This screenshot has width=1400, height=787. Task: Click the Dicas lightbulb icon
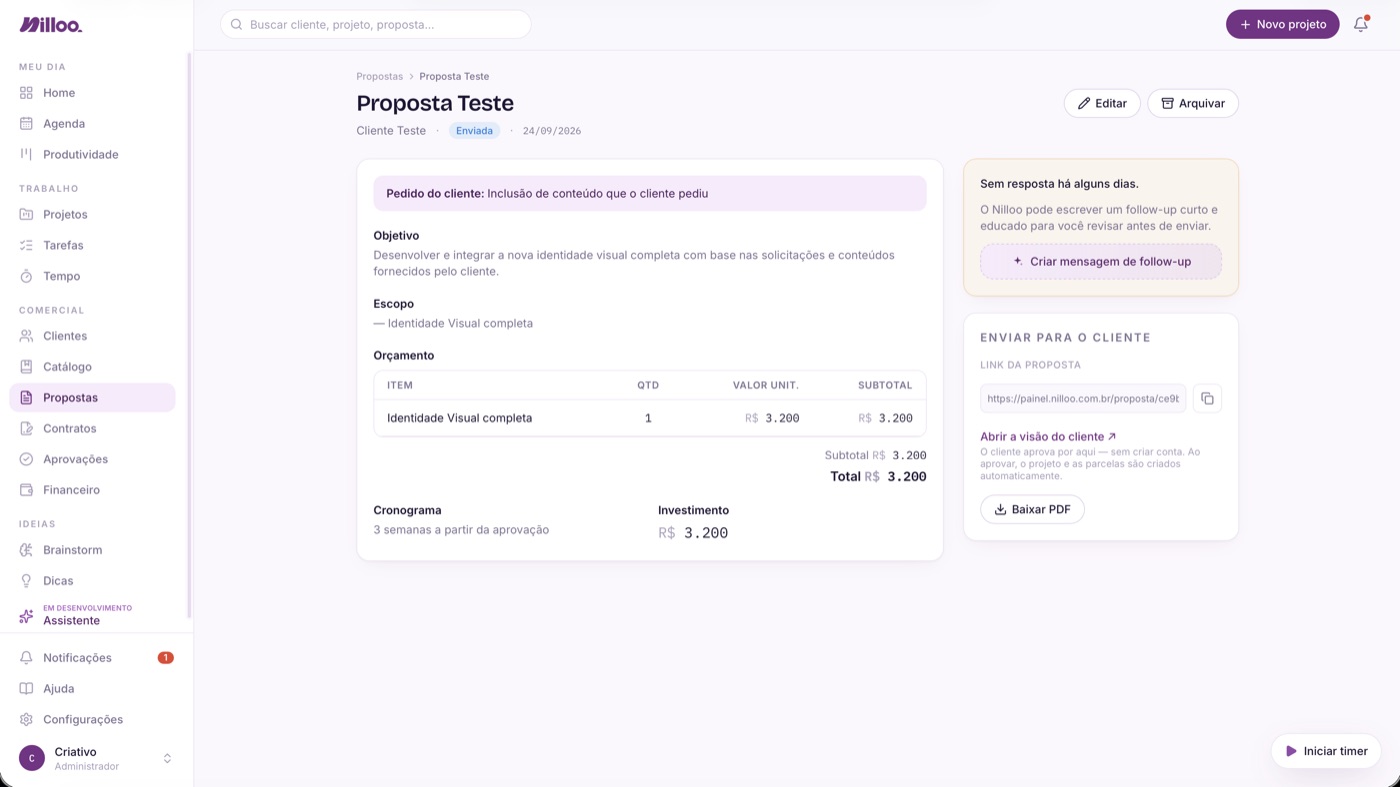pos(26,581)
